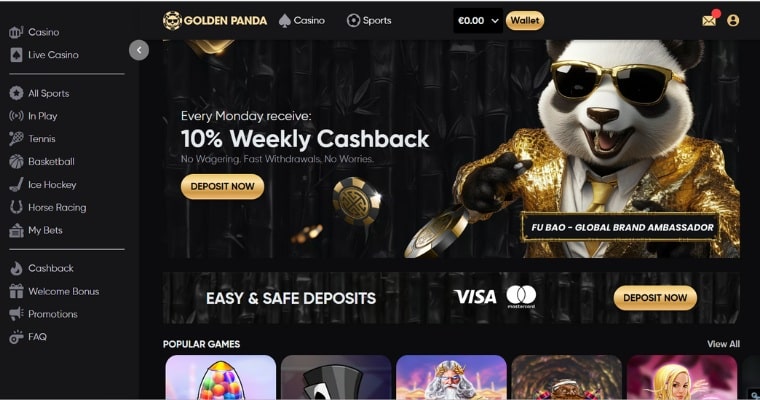Click the Golden Panda logo
The height and width of the screenshot is (400, 760).
coord(215,20)
